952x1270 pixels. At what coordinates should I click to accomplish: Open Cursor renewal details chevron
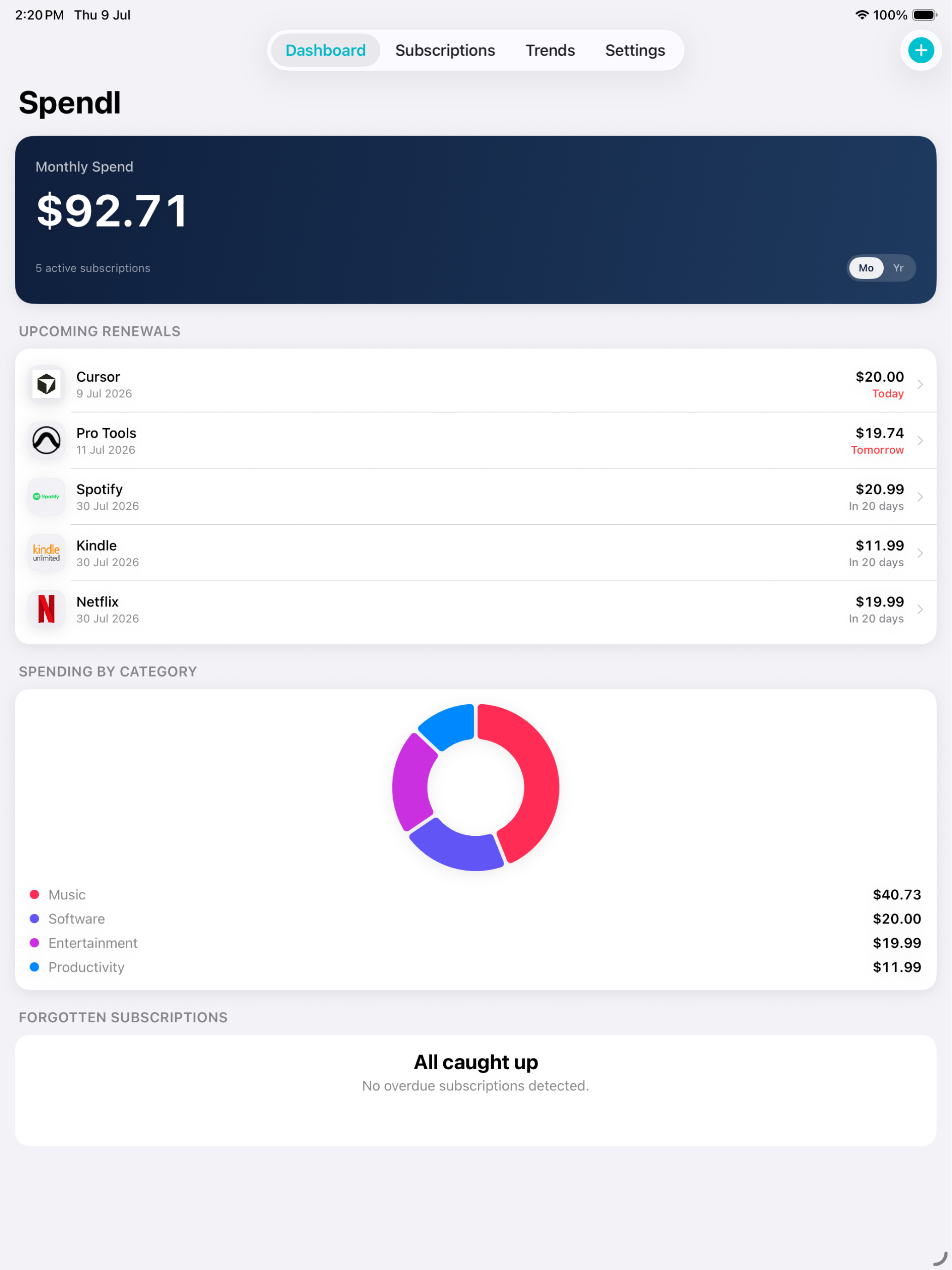(920, 384)
